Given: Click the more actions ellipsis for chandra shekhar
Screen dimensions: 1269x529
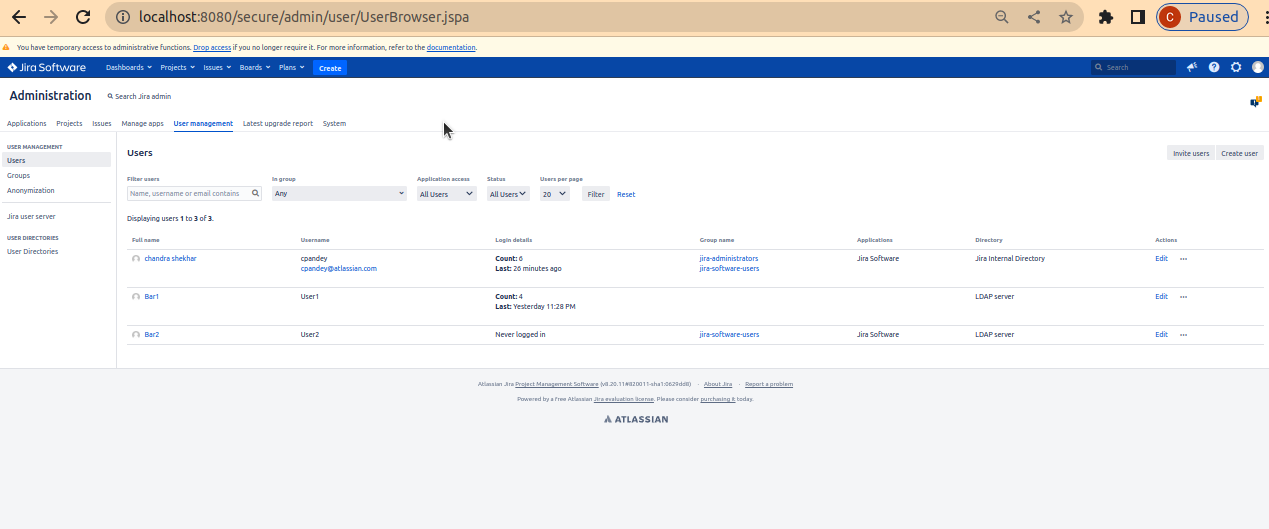Looking at the screenshot, I should (1184, 259).
